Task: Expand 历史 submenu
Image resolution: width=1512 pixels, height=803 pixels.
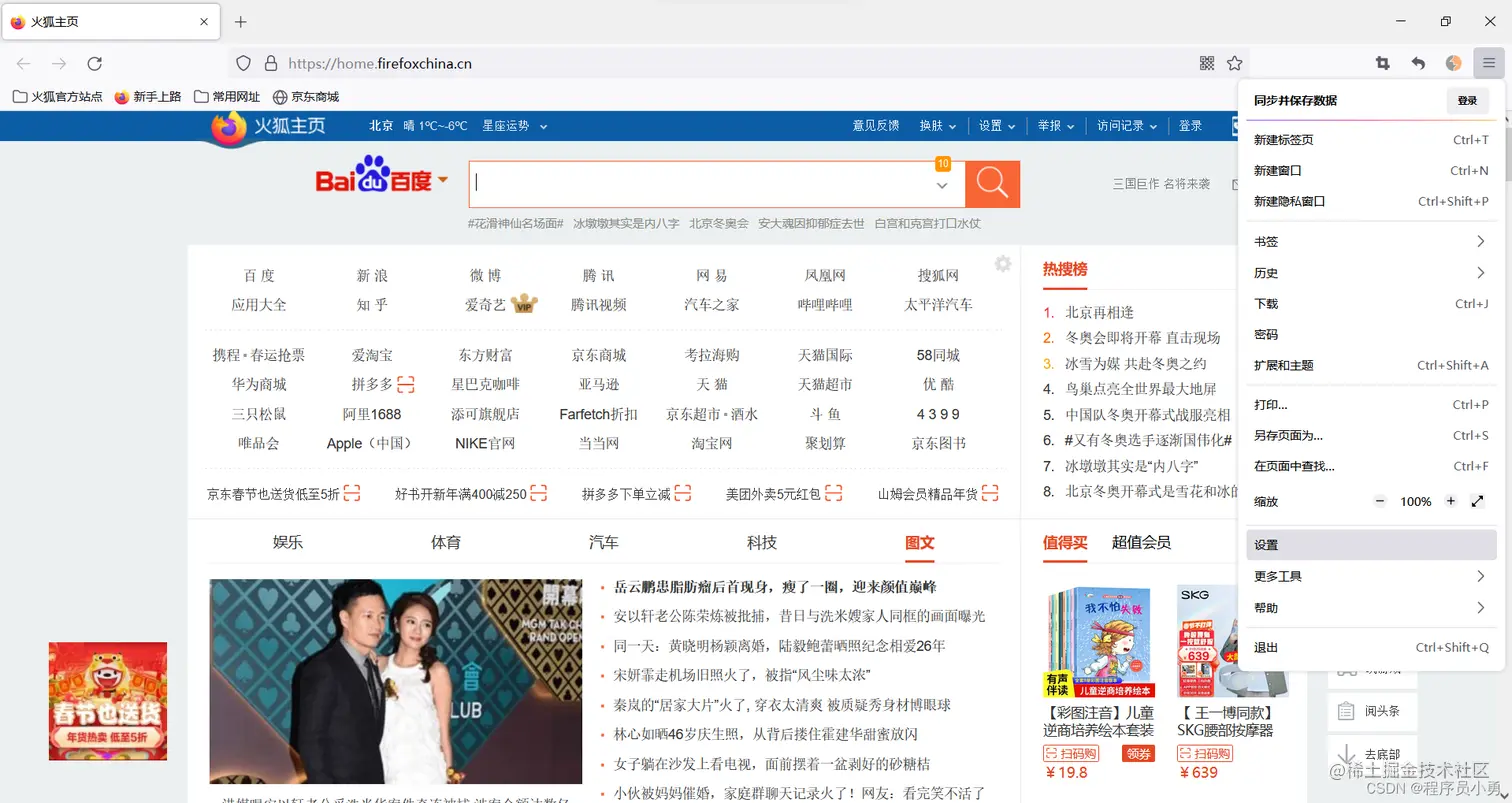Action: (x=1371, y=273)
